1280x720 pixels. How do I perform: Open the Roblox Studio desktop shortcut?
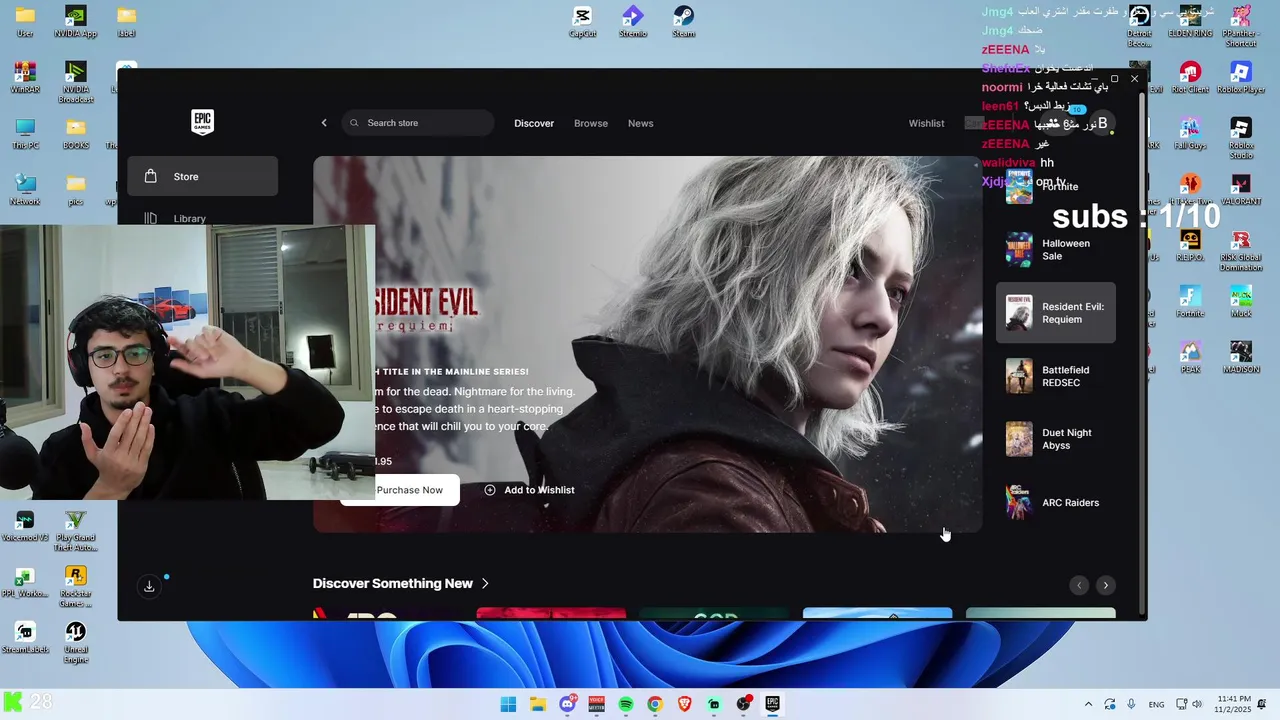[x=1241, y=139]
